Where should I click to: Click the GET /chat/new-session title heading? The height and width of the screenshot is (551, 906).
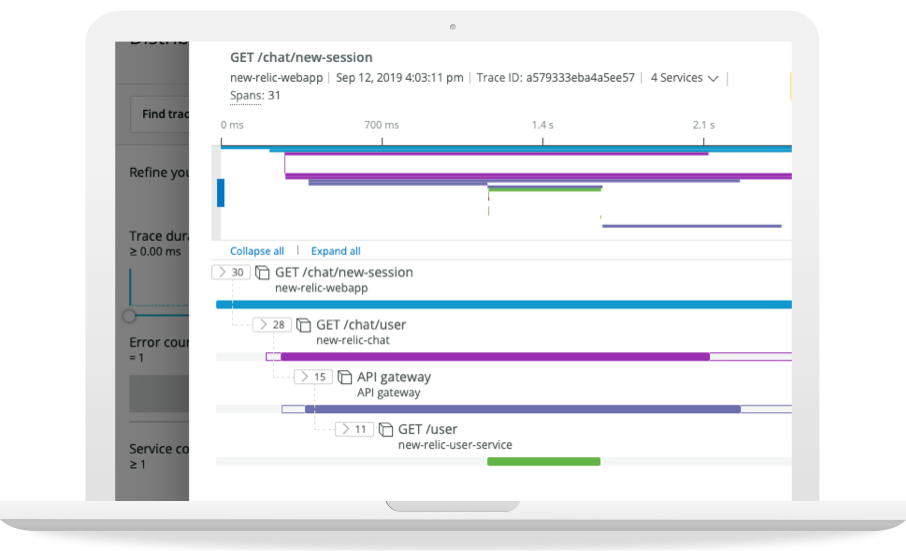[x=301, y=57]
